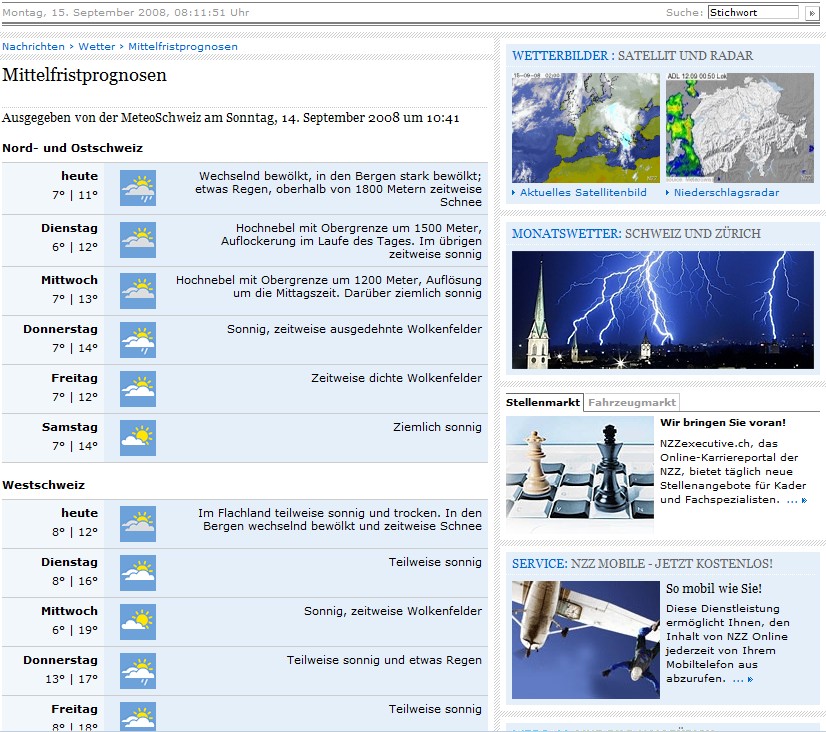Click Westschweiz heute weather icon
This screenshot has height=732, width=826.
(x=138, y=524)
